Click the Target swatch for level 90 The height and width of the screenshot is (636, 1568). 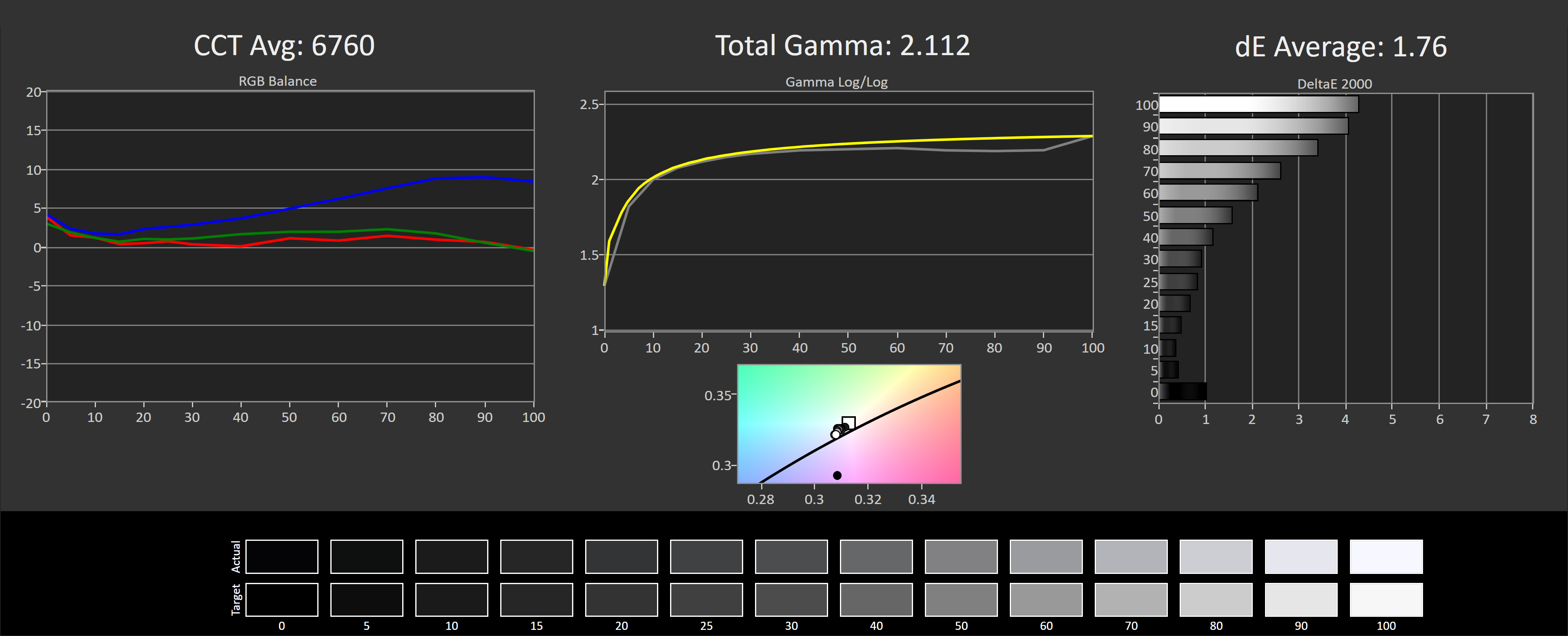coord(1301,600)
